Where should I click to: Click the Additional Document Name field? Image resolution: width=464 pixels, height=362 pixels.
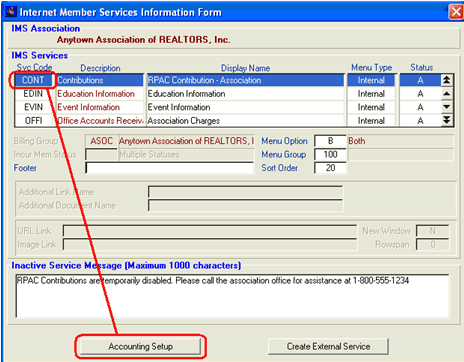coord(245,205)
